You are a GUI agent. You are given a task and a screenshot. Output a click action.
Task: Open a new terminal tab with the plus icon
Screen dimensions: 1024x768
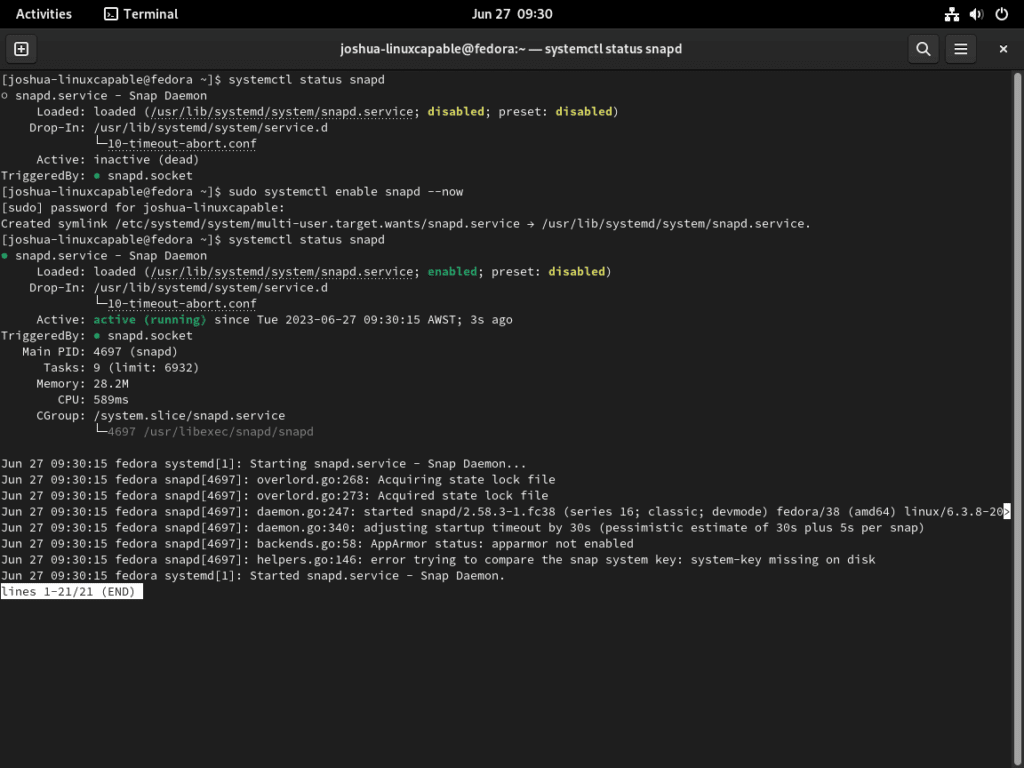click(21, 48)
